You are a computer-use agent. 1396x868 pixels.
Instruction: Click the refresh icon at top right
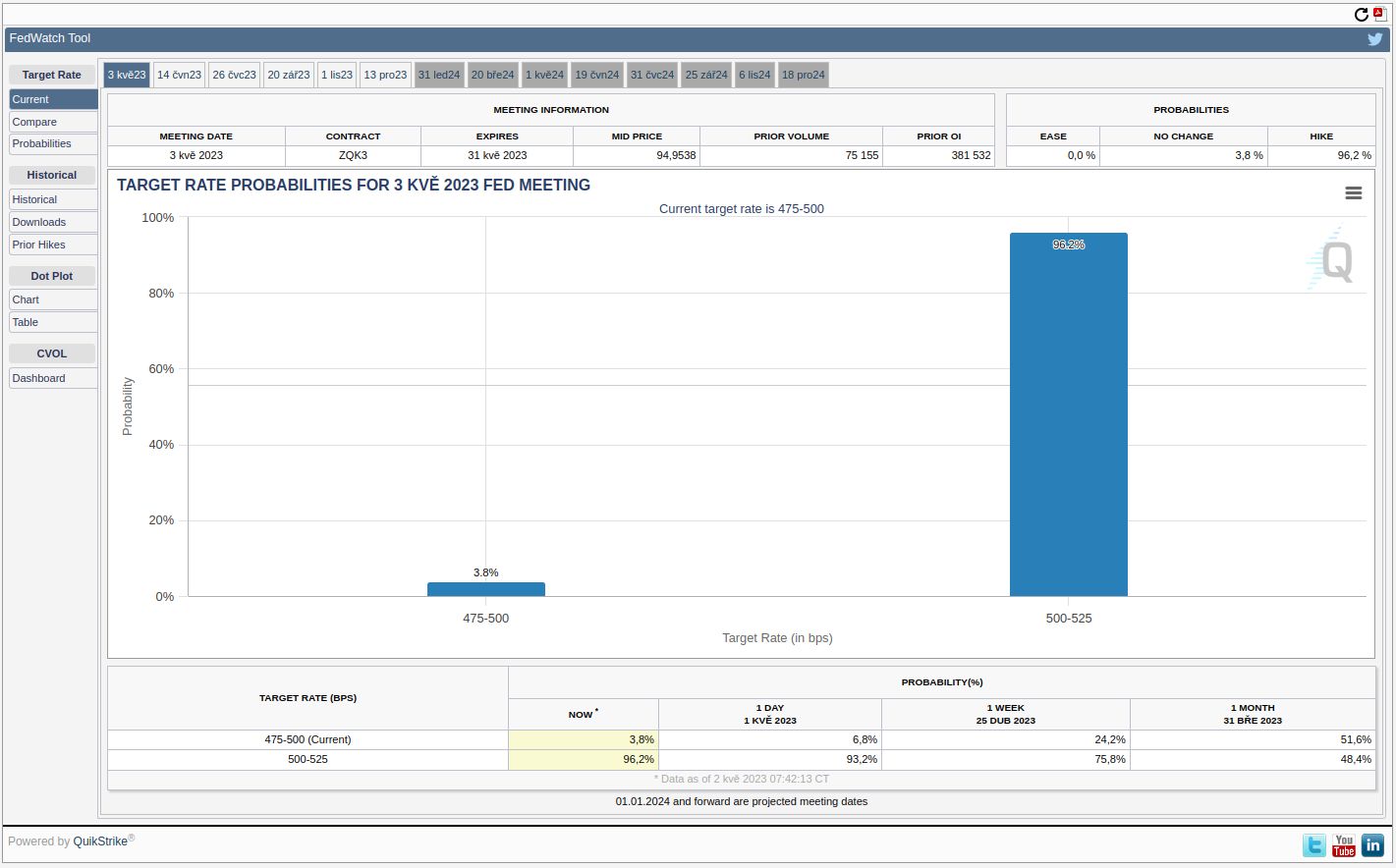pos(1361,14)
